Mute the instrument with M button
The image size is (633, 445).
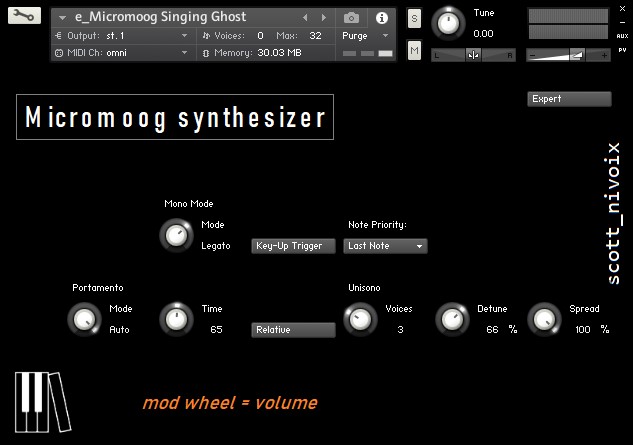pyautogui.click(x=414, y=50)
